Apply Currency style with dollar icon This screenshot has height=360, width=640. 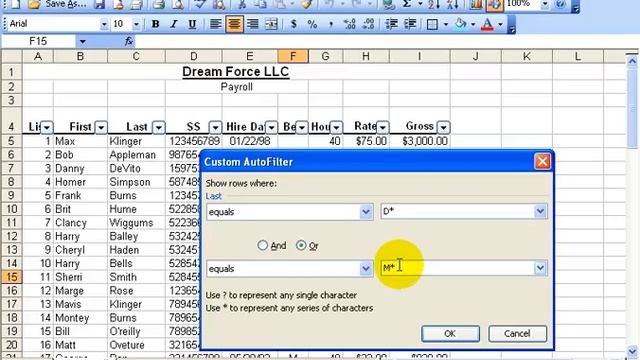[293, 24]
